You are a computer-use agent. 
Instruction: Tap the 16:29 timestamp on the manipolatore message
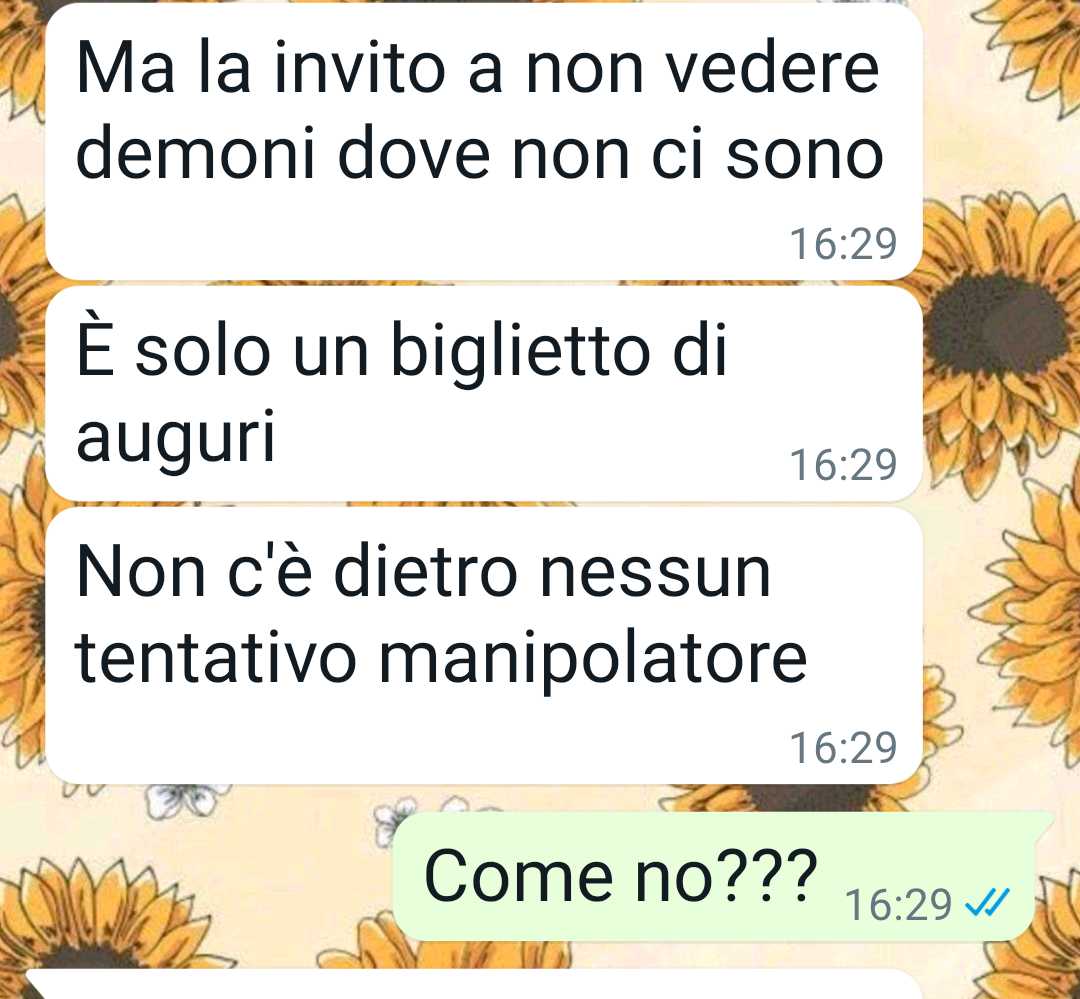tap(842, 748)
